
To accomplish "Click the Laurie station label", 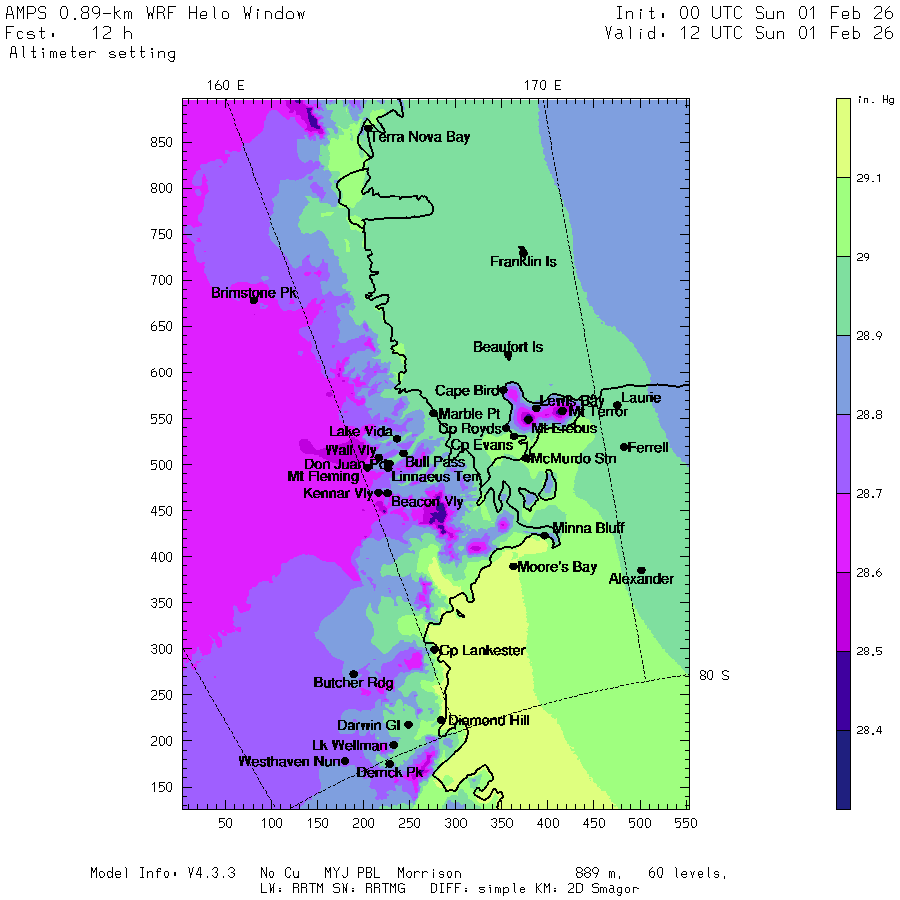I will coord(641,398).
